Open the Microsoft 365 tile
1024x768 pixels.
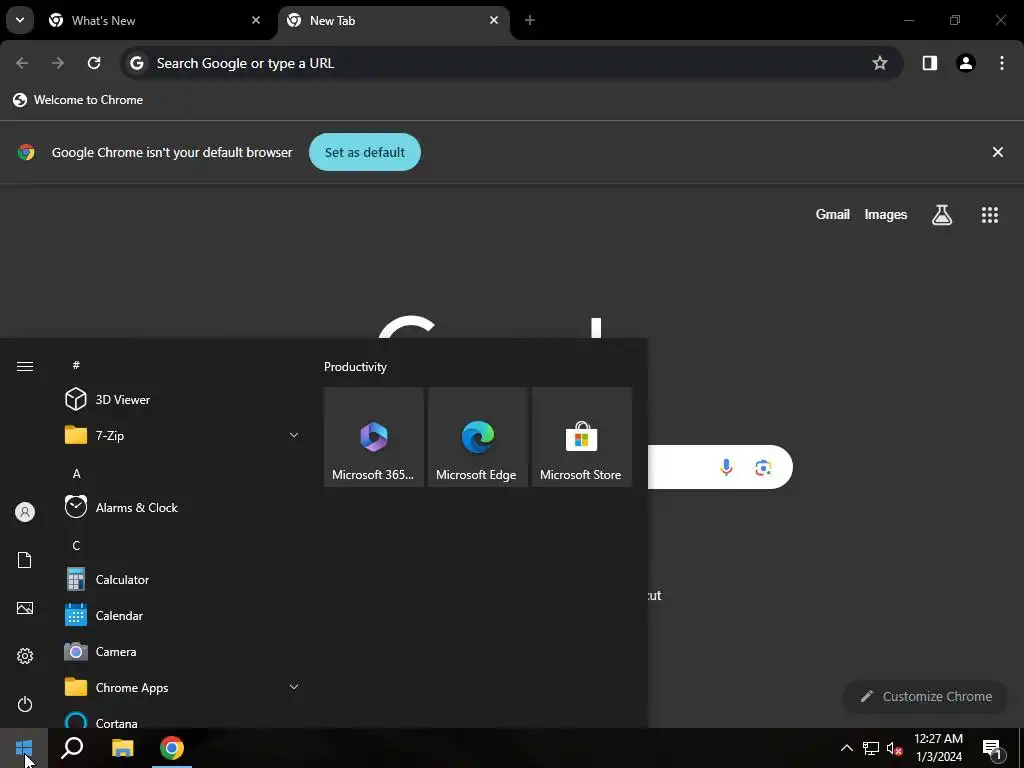tap(374, 437)
